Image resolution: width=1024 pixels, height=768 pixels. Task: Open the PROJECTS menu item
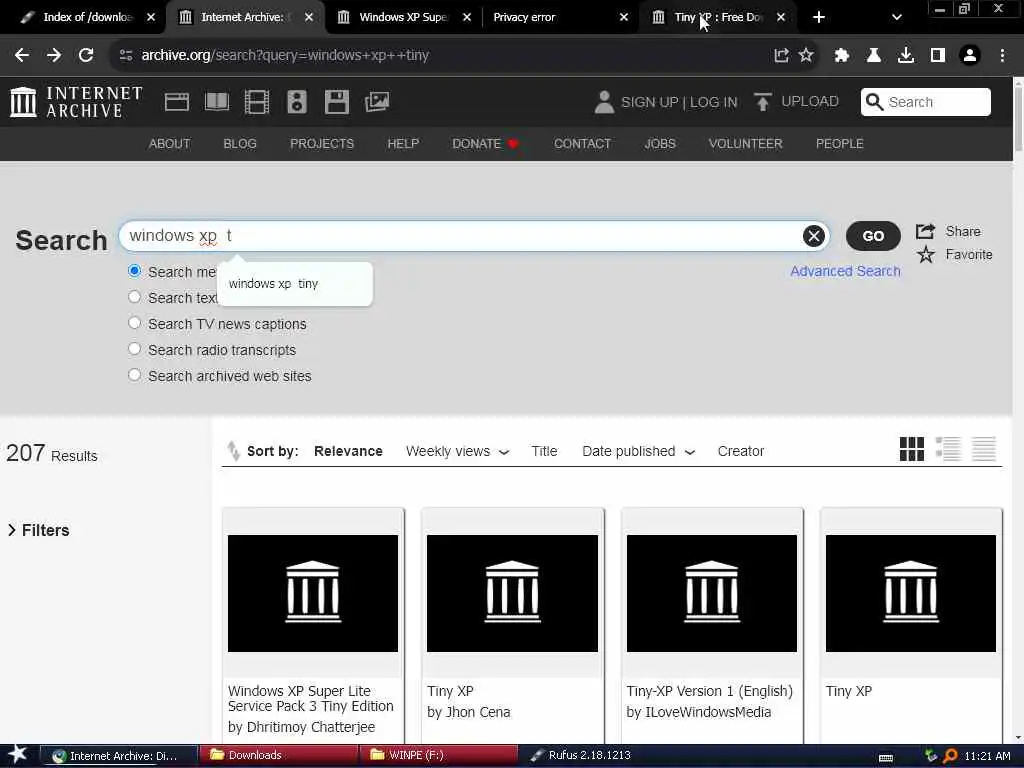(322, 144)
